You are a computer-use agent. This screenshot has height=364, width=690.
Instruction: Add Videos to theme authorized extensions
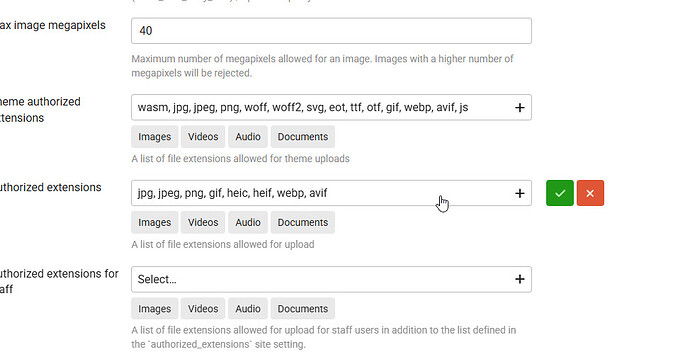[203, 137]
